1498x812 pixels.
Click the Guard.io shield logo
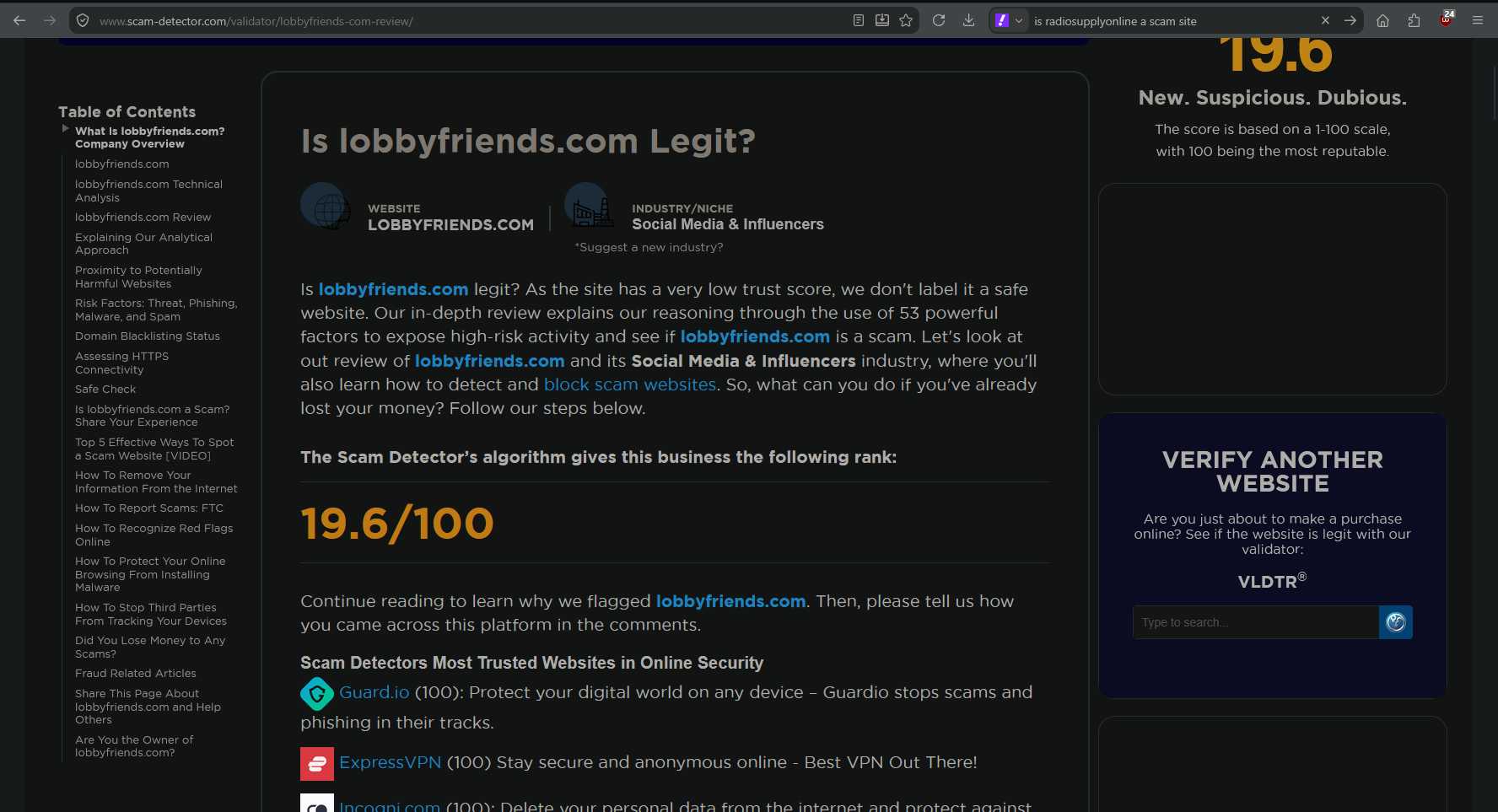317,694
